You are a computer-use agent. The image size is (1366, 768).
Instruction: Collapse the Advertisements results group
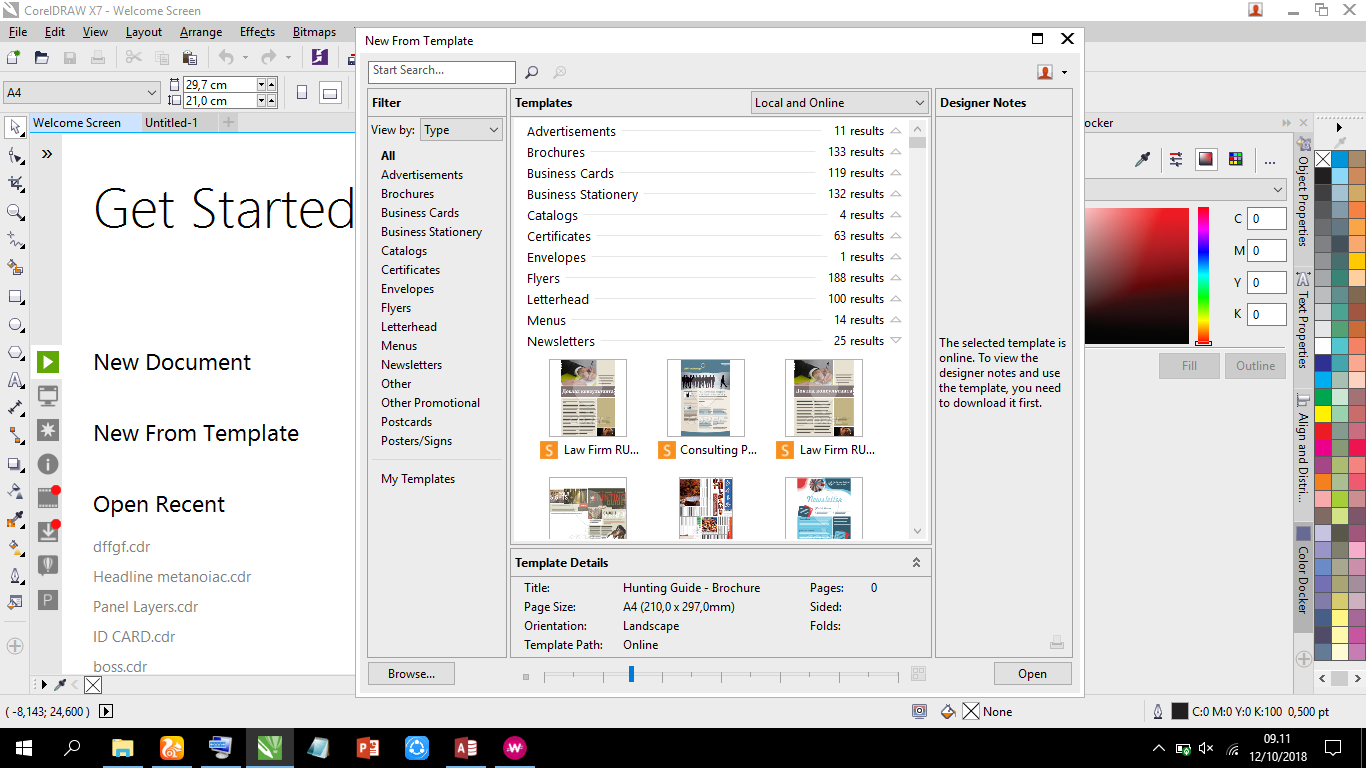(x=896, y=131)
